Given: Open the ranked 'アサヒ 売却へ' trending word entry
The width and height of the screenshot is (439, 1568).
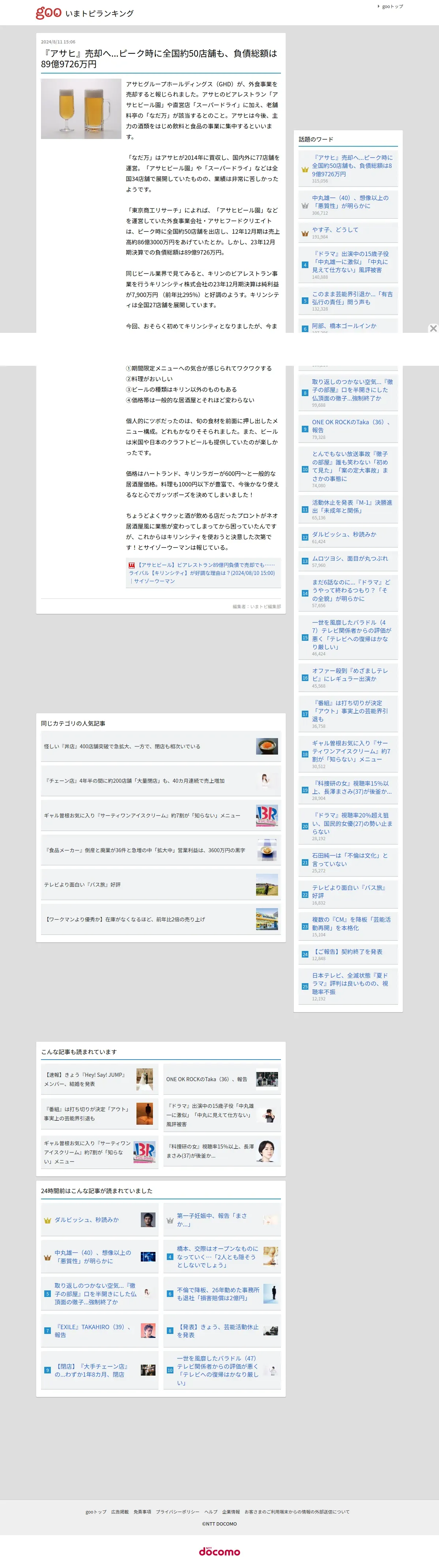Looking at the screenshot, I should click(352, 166).
